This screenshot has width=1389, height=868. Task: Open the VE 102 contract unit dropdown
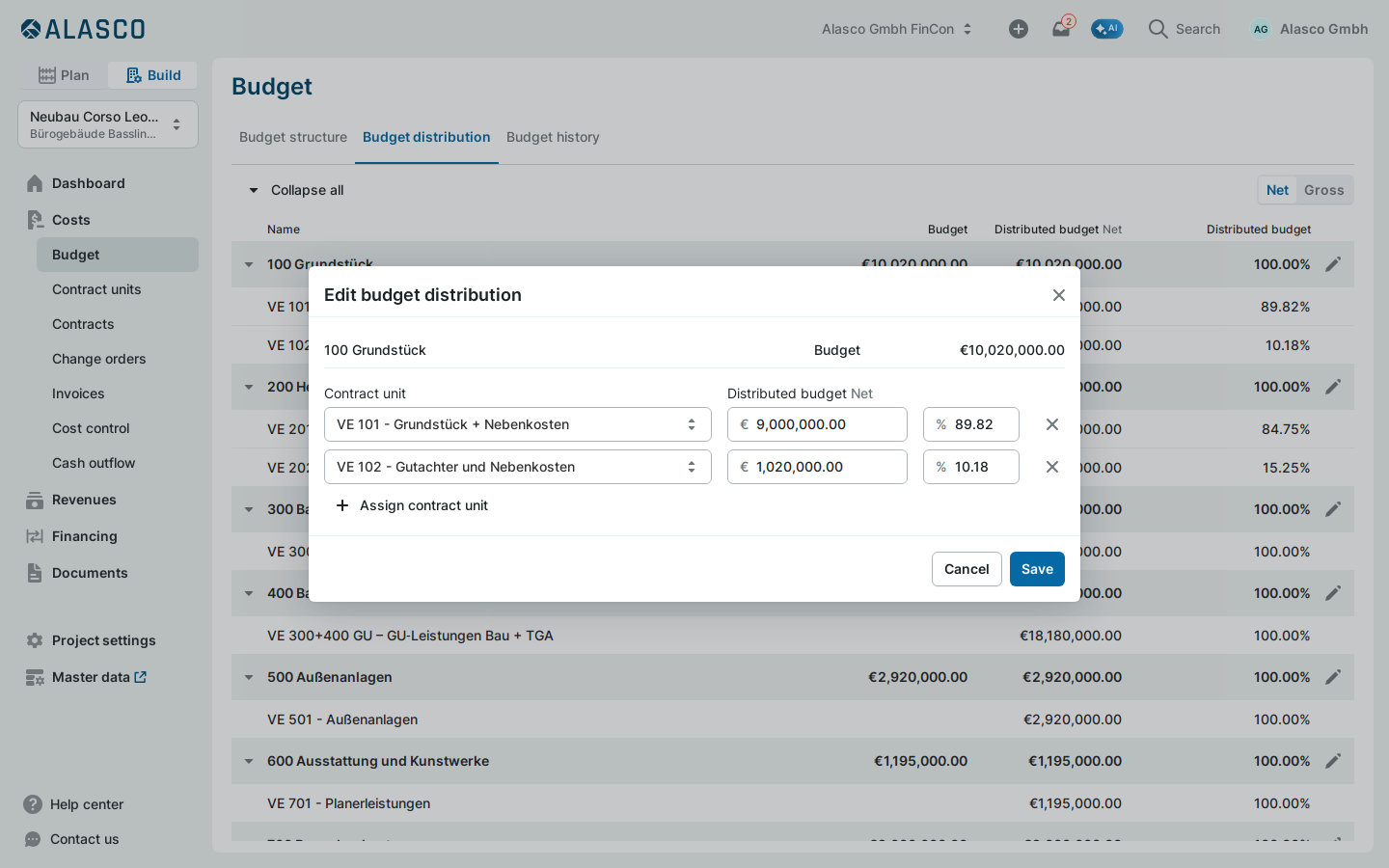[518, 467]
